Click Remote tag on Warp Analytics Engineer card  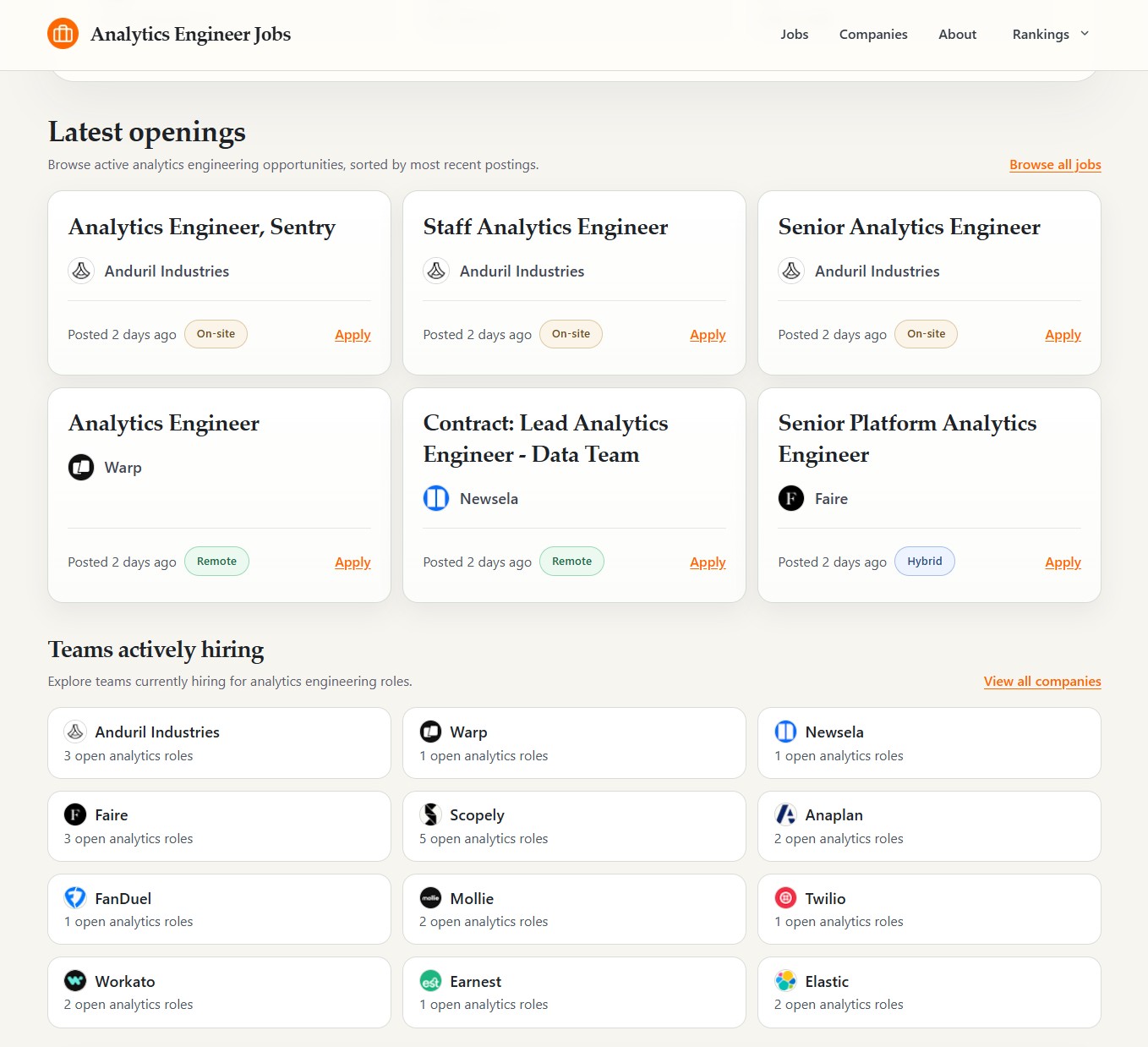click(216, 562)
